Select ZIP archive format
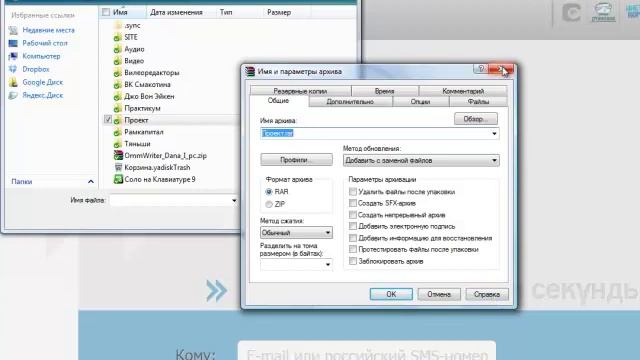 [x=269, y=204]
